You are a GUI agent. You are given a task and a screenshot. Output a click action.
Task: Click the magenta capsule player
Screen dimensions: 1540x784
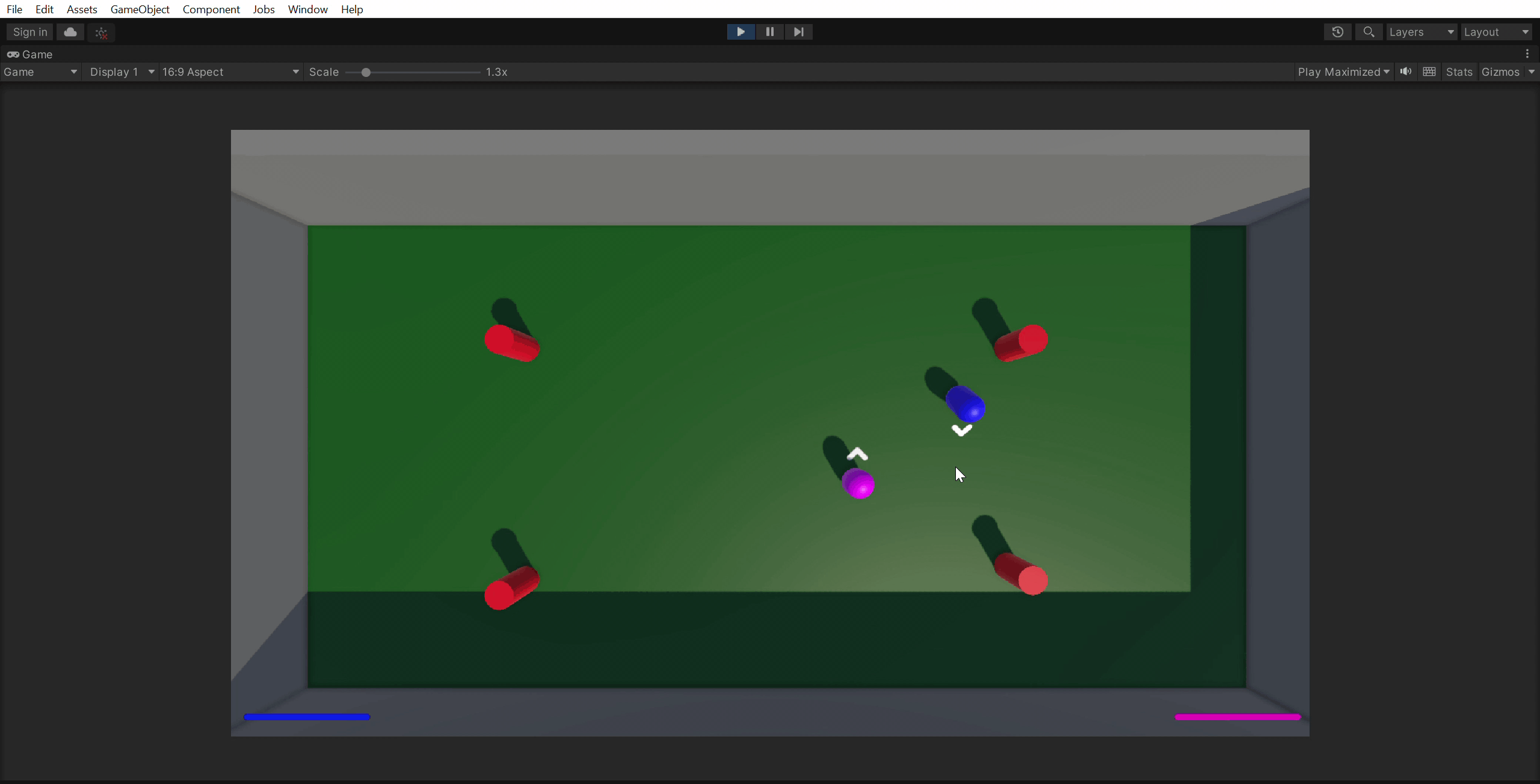(858, 483)
